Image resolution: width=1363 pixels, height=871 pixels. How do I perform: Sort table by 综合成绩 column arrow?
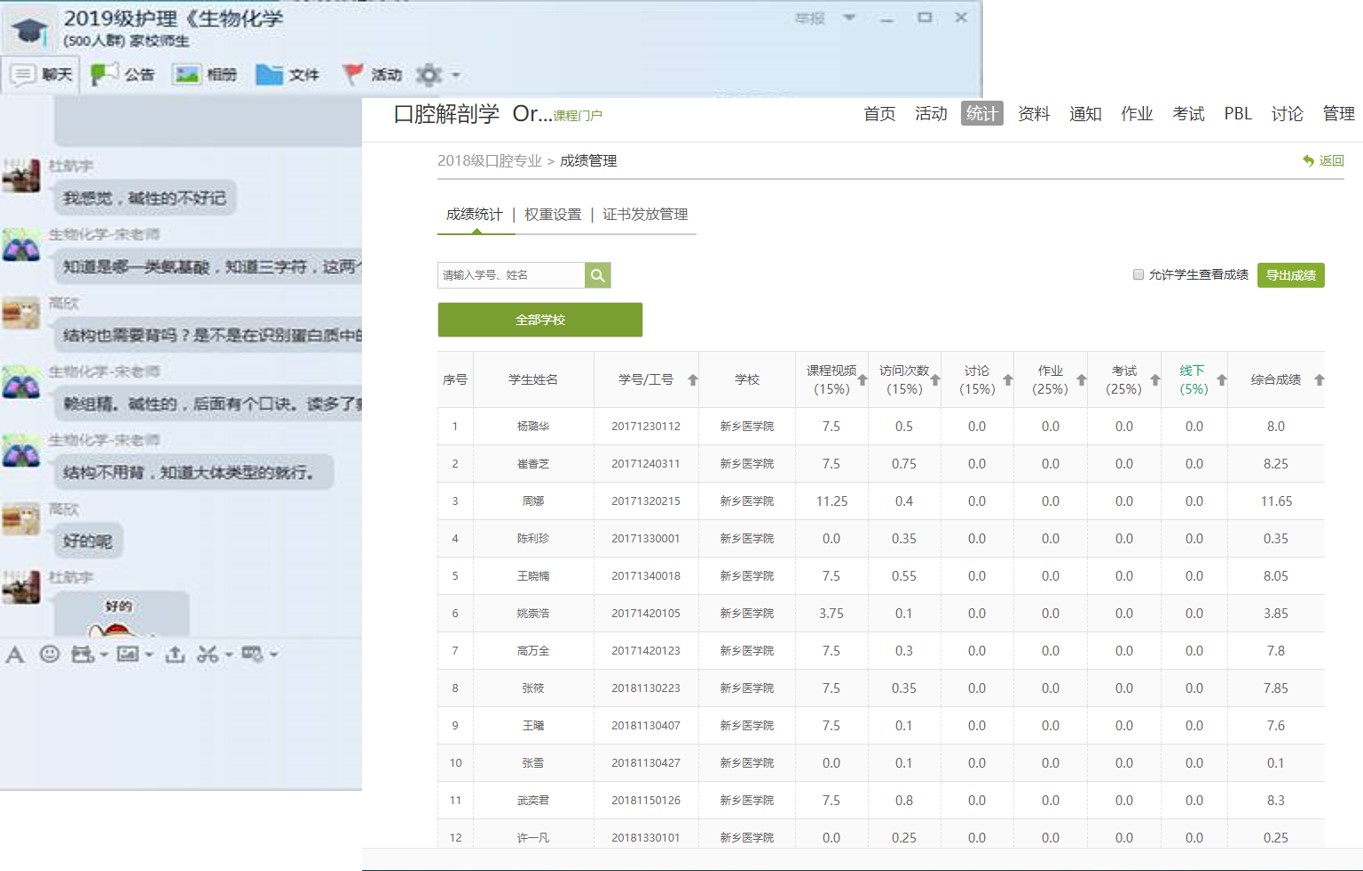[1318, 380]
